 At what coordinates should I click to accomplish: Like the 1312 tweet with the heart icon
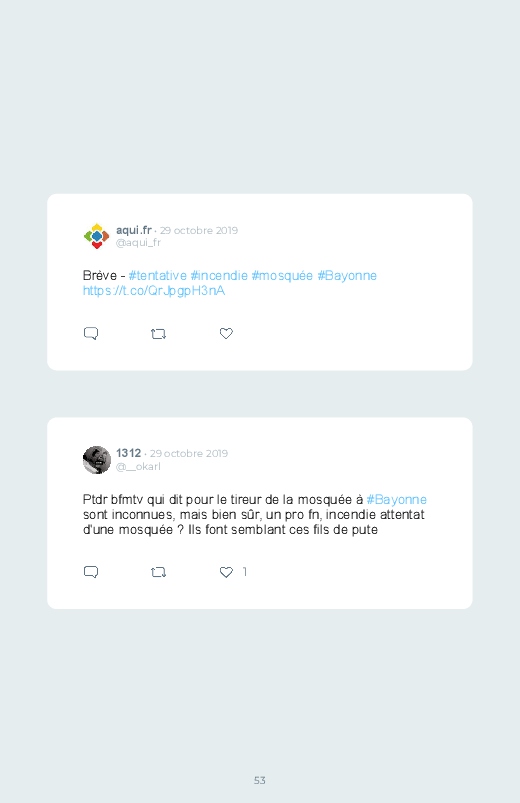click(x=226, y=572)
